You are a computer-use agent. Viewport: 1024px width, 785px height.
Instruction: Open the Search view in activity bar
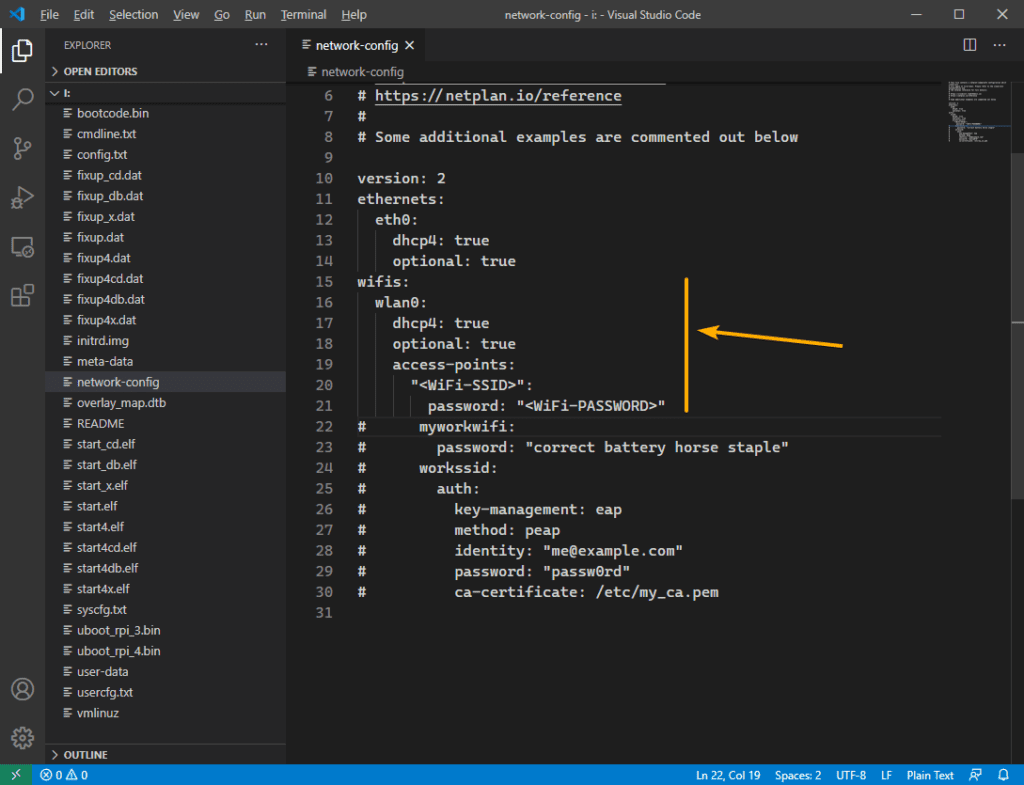pos(22,99)
